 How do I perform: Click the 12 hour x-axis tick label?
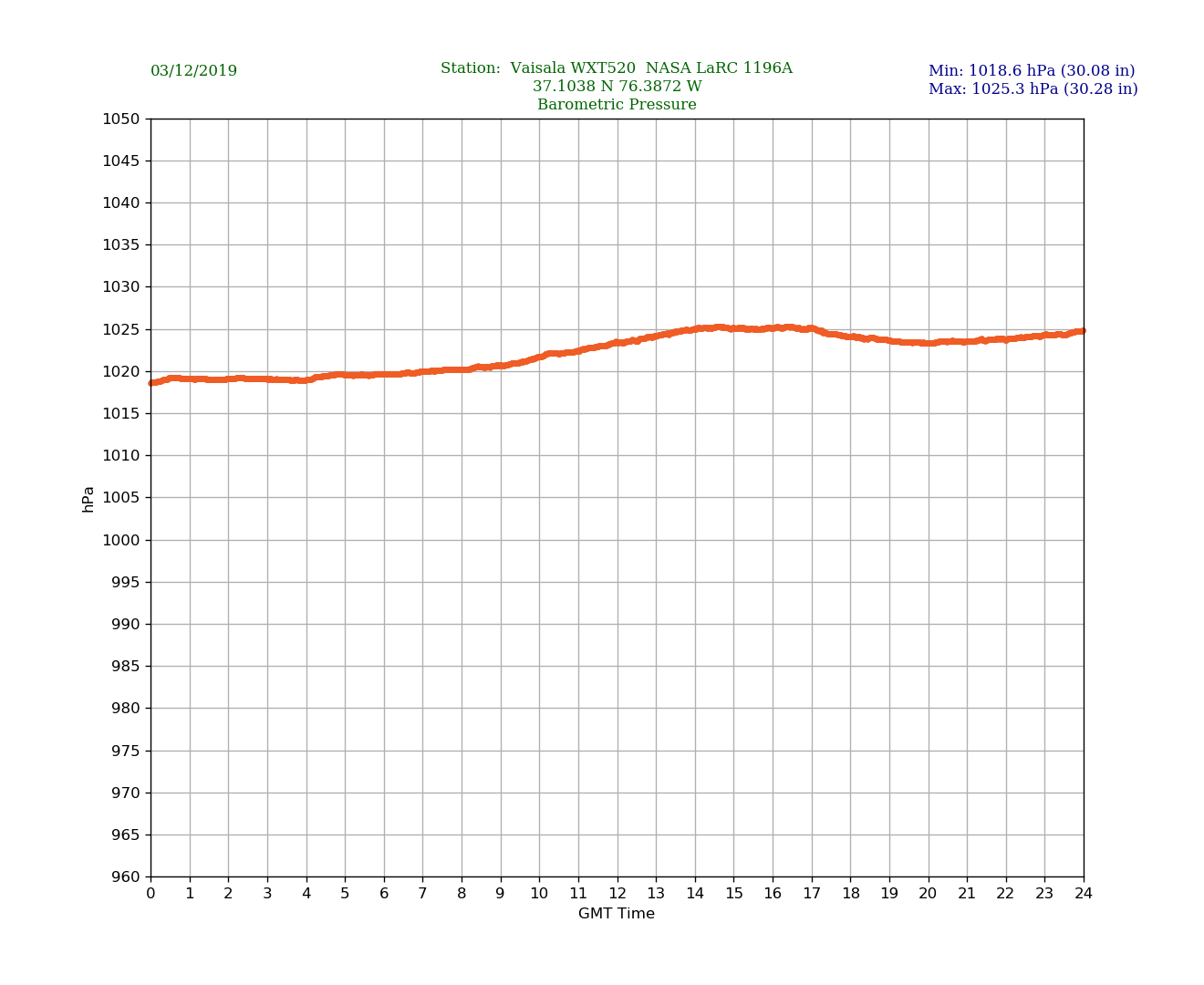pos(618,894)
